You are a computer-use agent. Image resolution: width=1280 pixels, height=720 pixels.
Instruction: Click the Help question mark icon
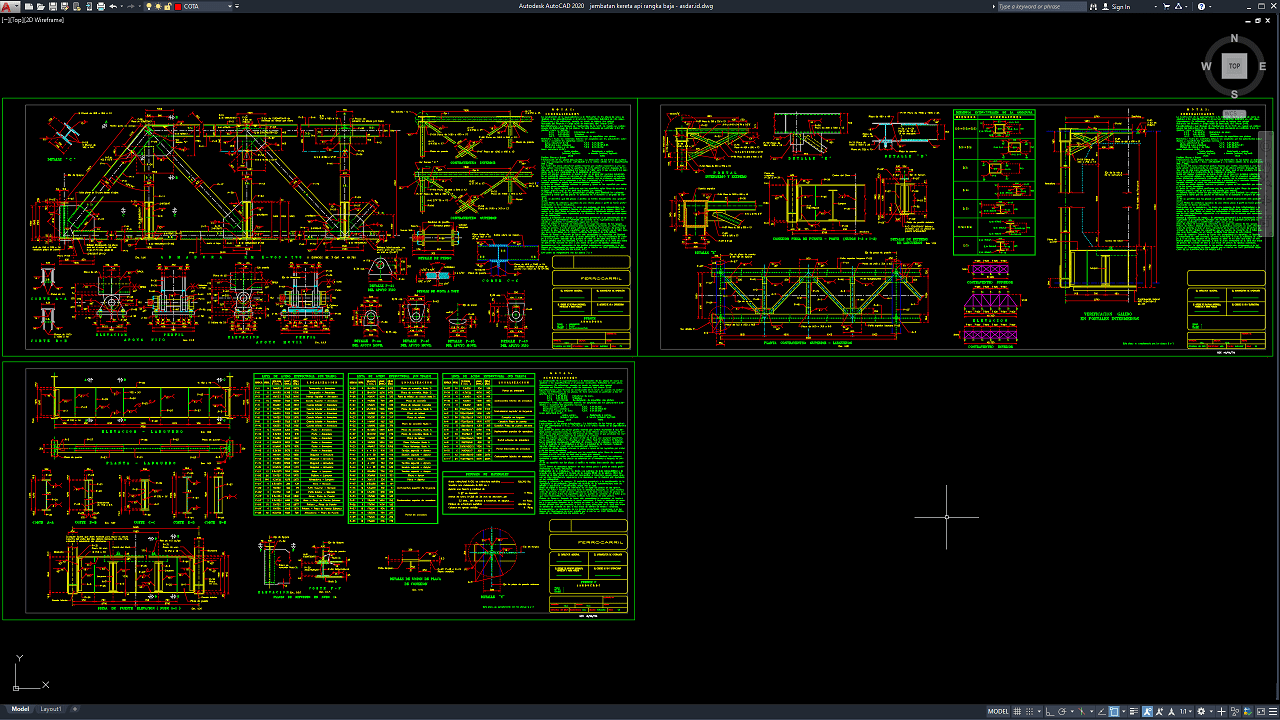(x=1201, y=6)
